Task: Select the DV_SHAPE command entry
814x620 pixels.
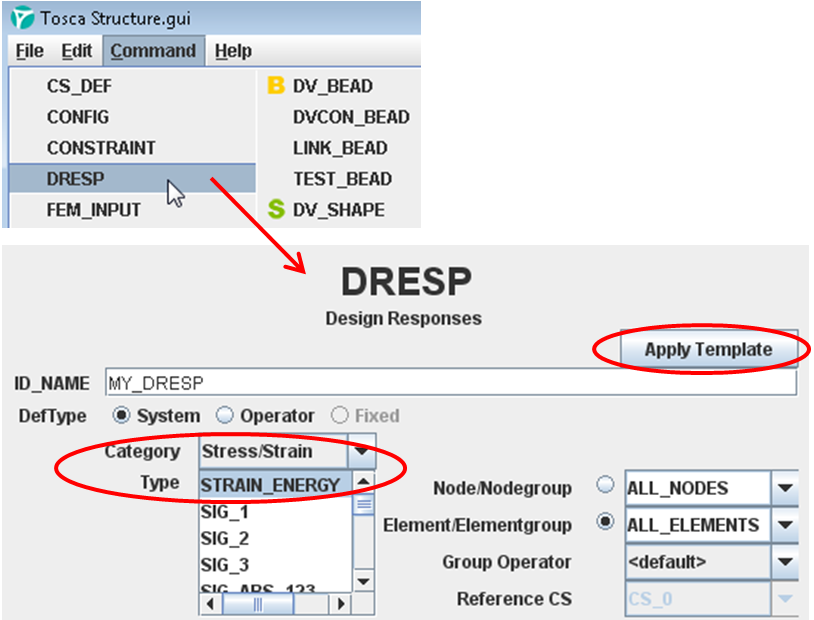Action: point(340,210)
